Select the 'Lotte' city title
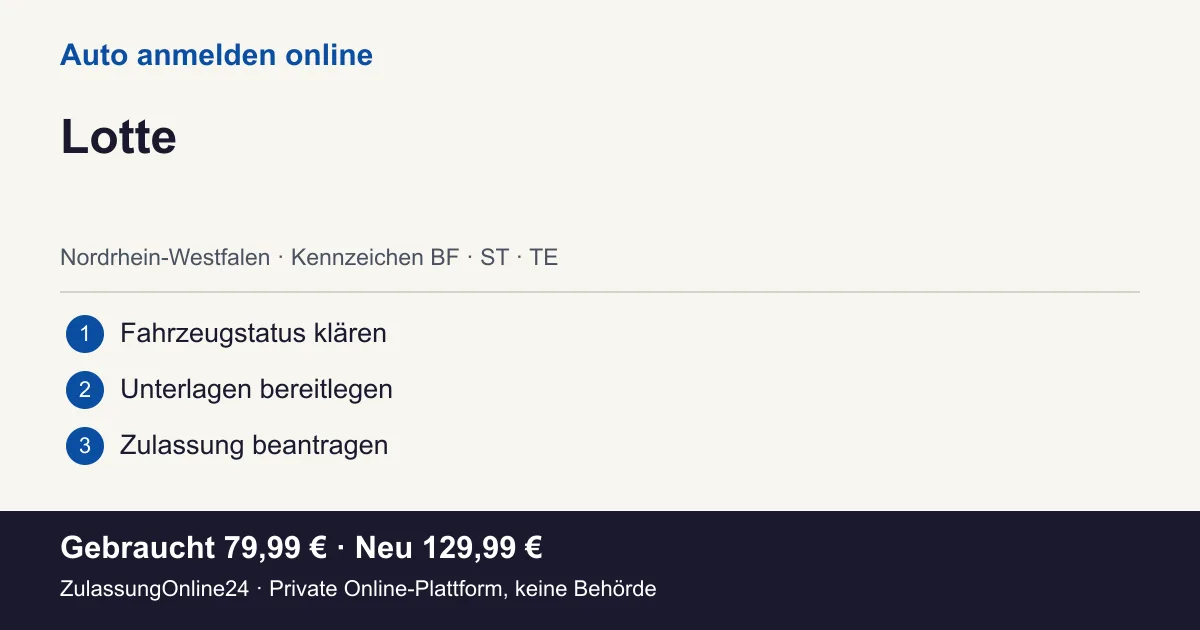The height and width of the screenshot is (630, 1200). click(x=118, y=137)
